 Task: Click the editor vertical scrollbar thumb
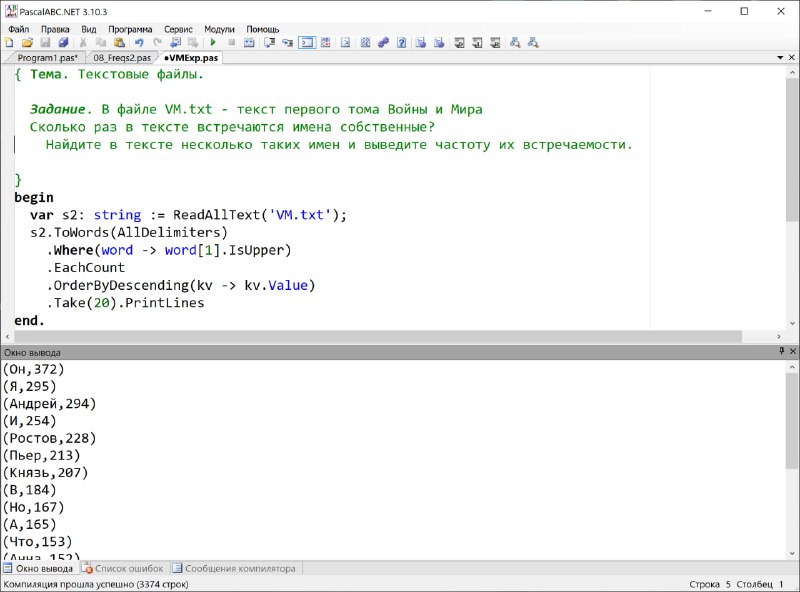[x=792, y=152]
